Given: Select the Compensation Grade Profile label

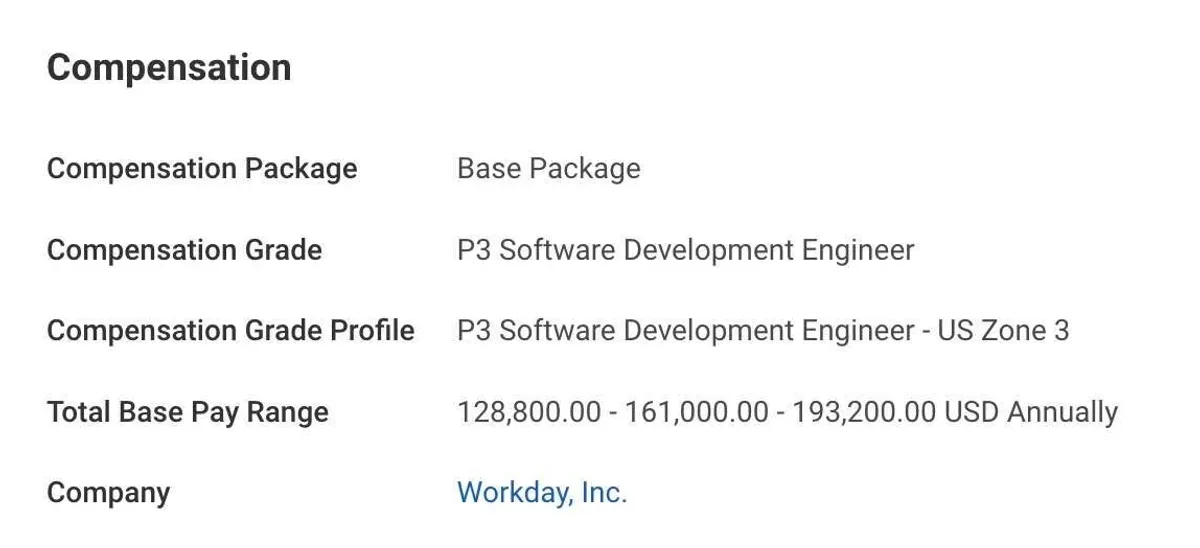Looking at the screenshot, I should coord(230,331).
